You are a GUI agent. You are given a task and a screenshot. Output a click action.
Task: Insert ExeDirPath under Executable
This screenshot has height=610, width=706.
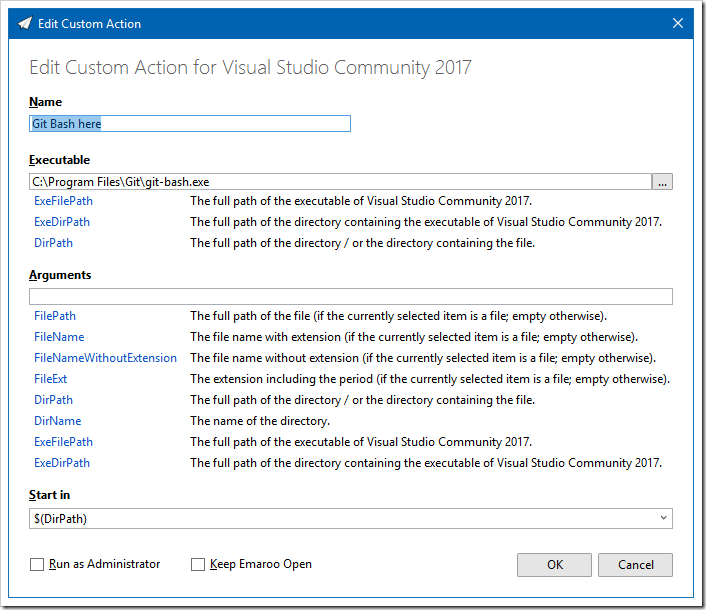tap(62, 222)
